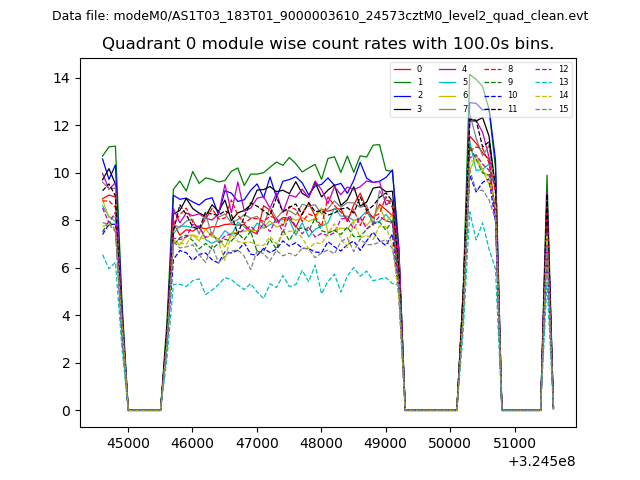Select the blue legend entry for module 2

(x=401, y=95)
